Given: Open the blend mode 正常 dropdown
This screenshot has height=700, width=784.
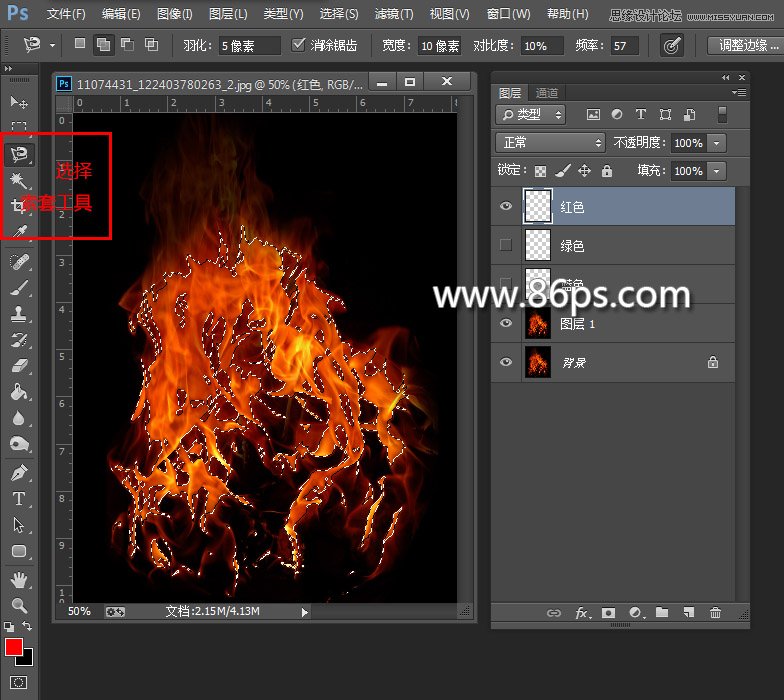Looking at the screenshot, I should (550, 143).
